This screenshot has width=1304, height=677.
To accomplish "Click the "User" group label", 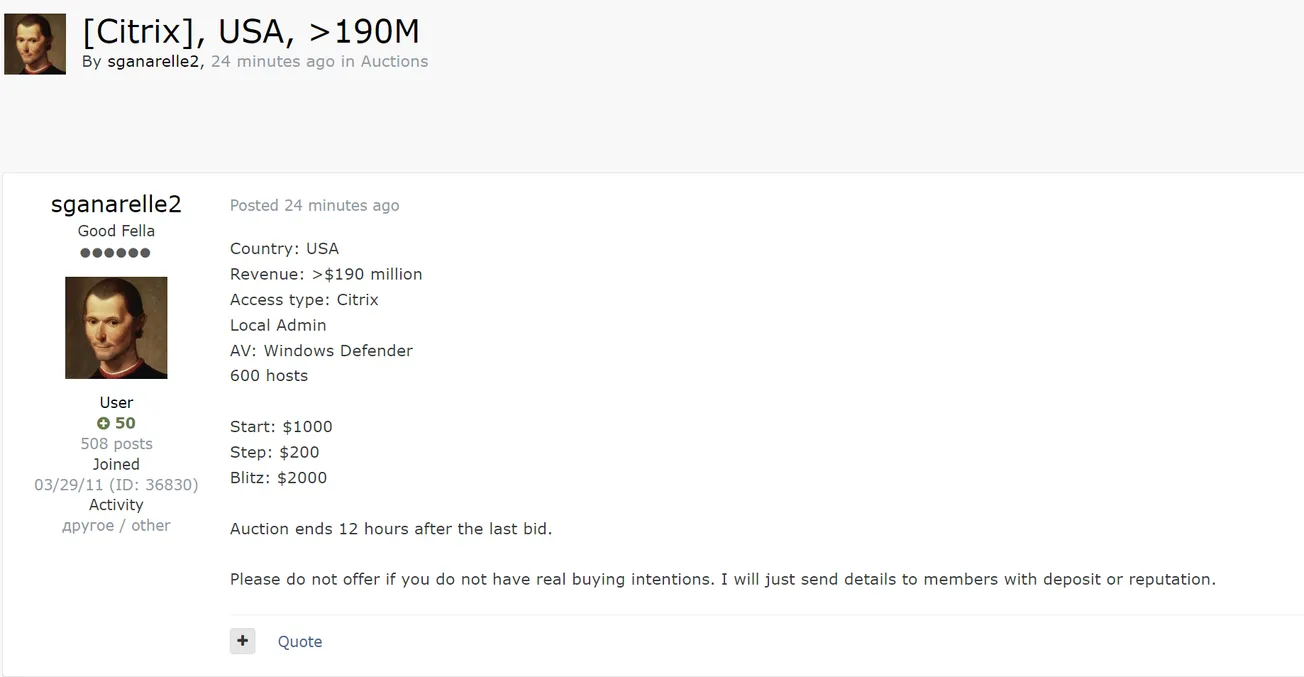I will point(116,402).
